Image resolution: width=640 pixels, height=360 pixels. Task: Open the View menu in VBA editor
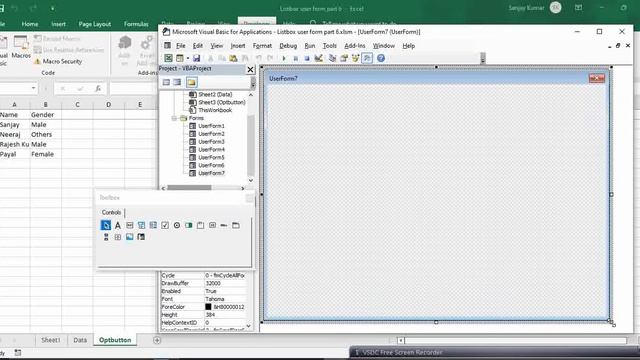click(216, 46)
